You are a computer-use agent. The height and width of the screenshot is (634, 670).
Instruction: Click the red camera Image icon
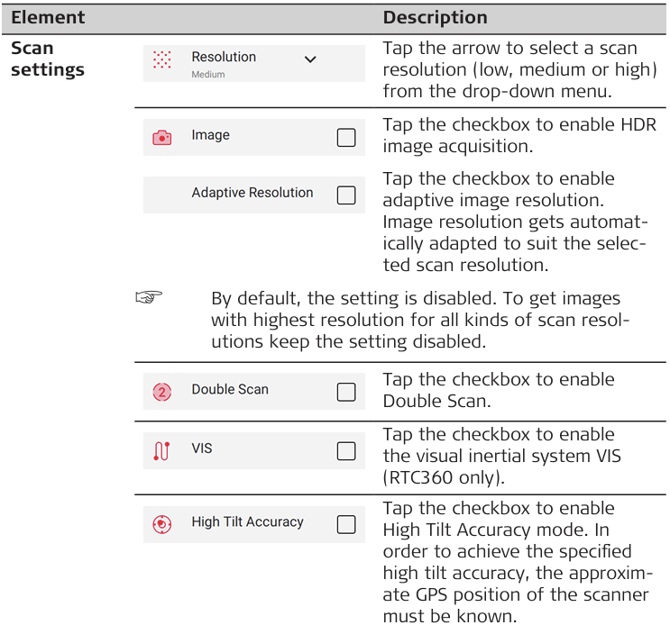point(162,138)
